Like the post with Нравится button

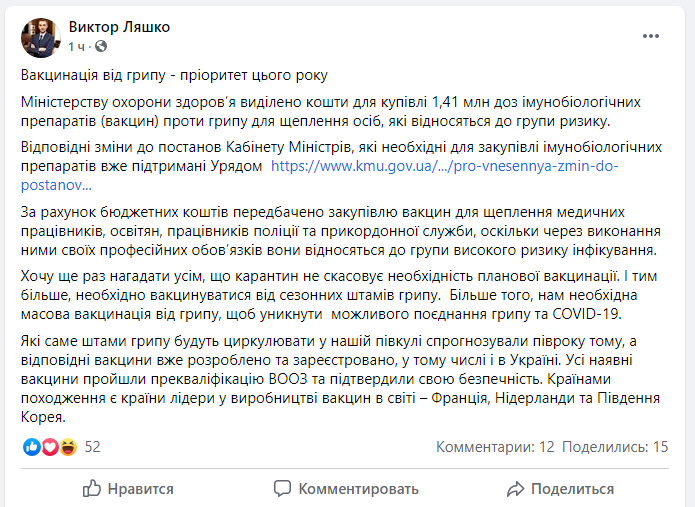(128, 489)
